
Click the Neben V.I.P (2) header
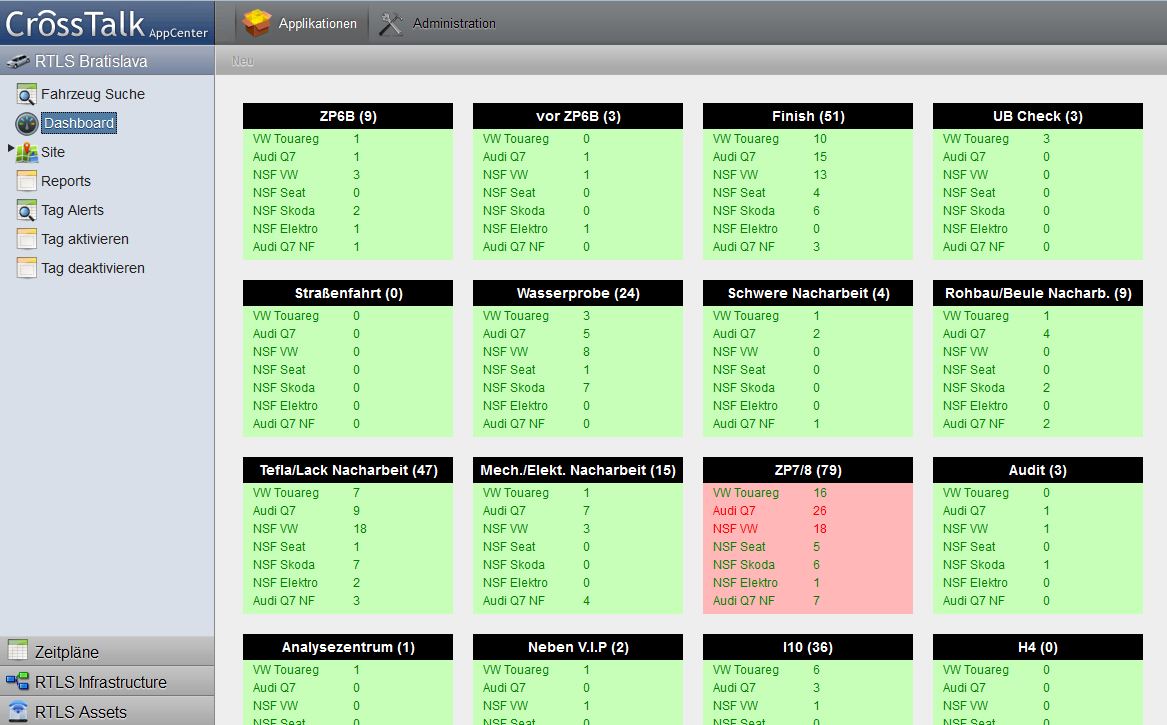point(578,648)
